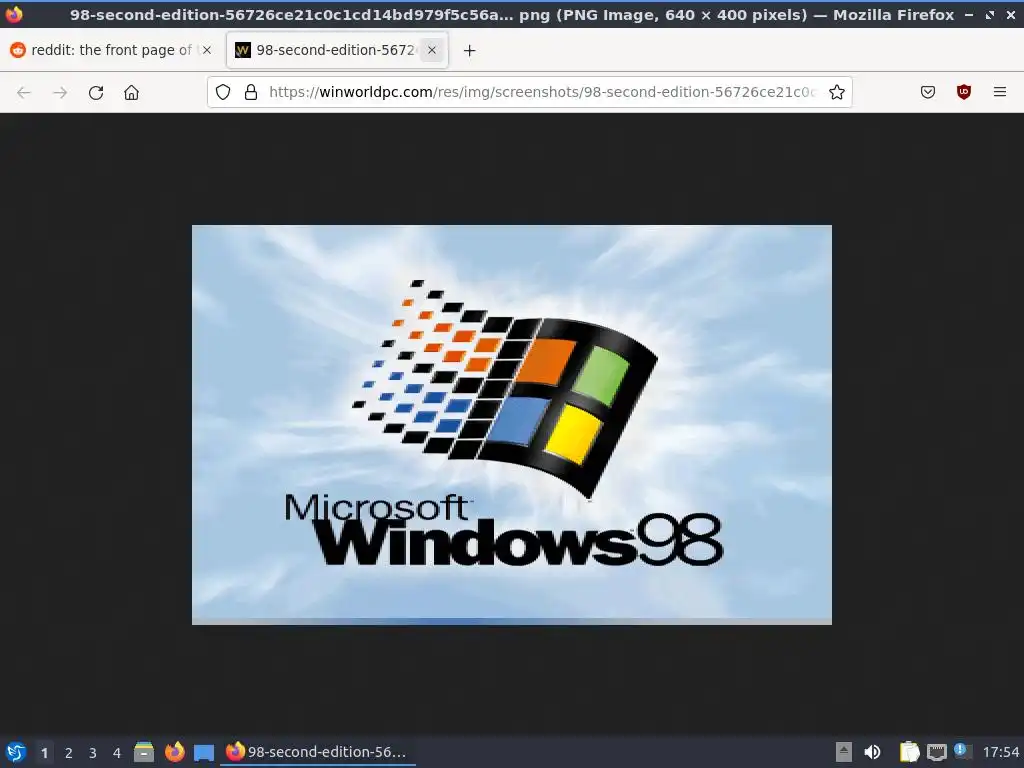Launch the file manager from the panel
Image resolution: width=1024 pixels, height=768 pixels.
pyautogui.click(x=144, y=752)
